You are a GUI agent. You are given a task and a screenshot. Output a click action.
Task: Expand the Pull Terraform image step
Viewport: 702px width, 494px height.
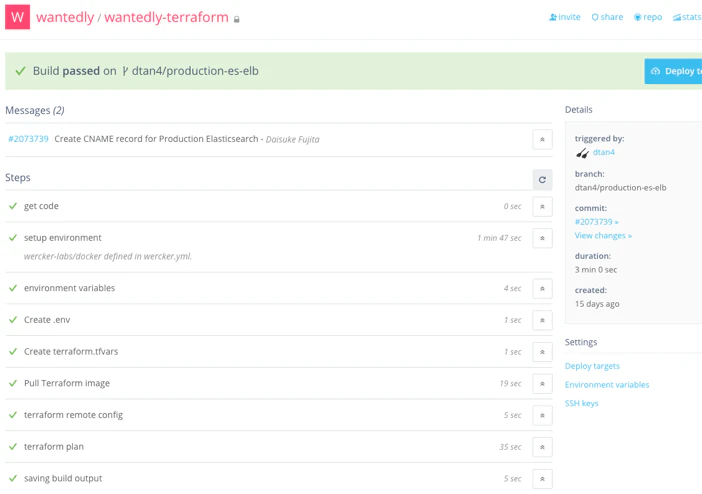[542, 384]
